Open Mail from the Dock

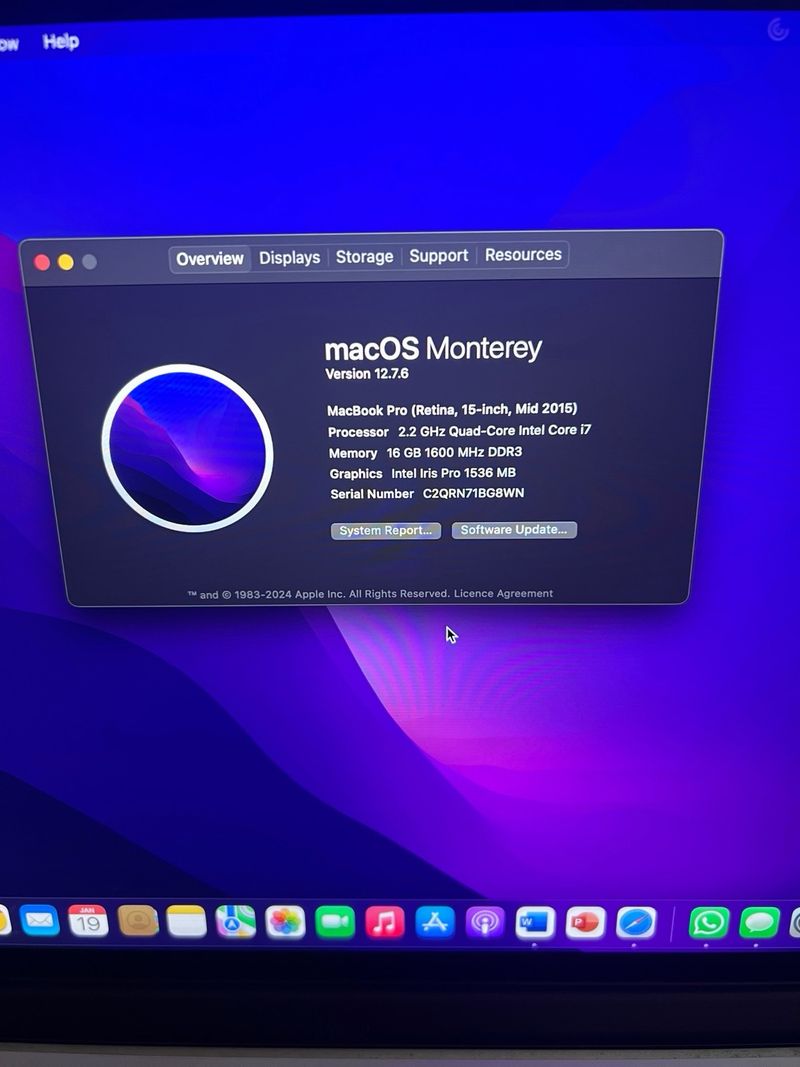(x=39, y=921)
